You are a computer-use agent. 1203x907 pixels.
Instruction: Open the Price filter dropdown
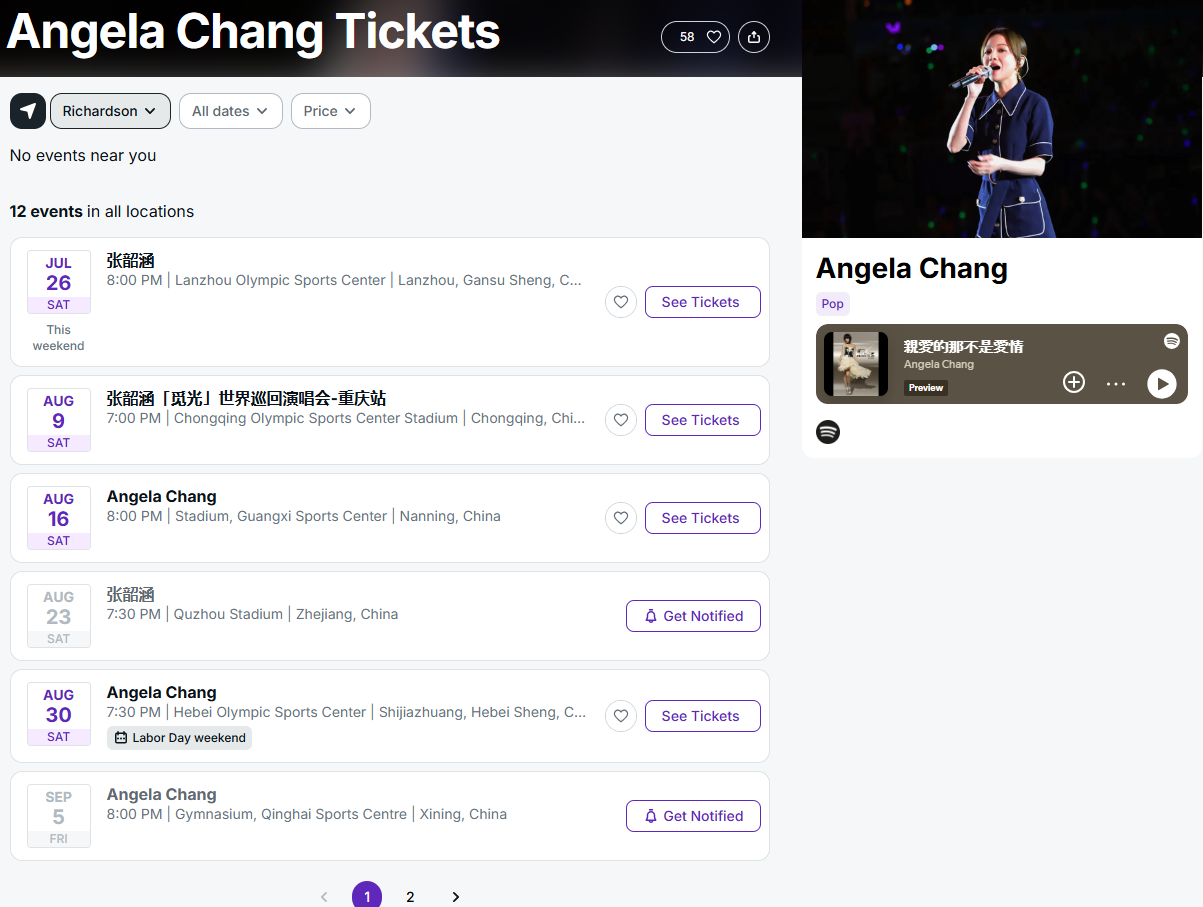coord(330,111)
